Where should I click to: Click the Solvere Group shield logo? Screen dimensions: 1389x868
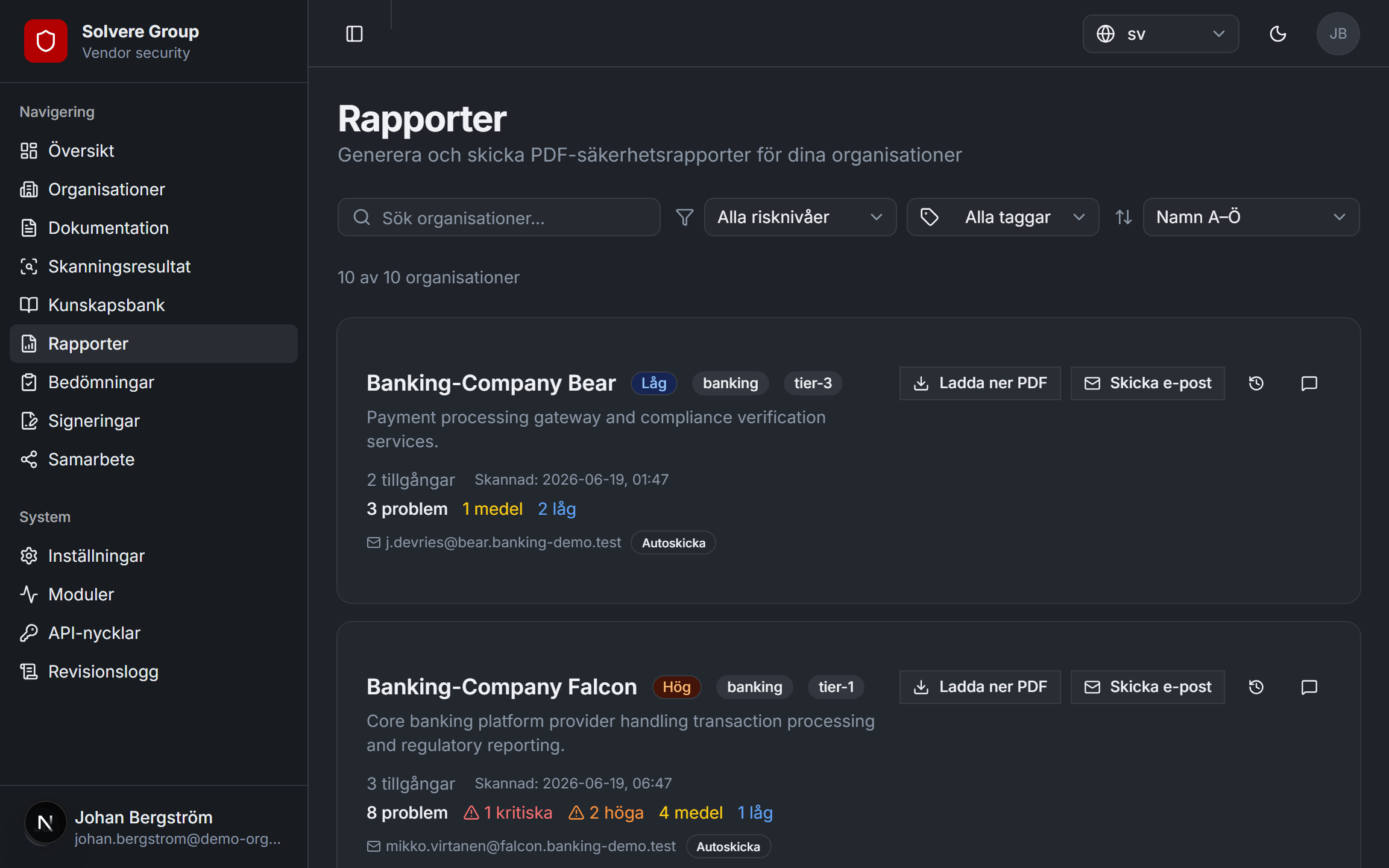point(46,41)
